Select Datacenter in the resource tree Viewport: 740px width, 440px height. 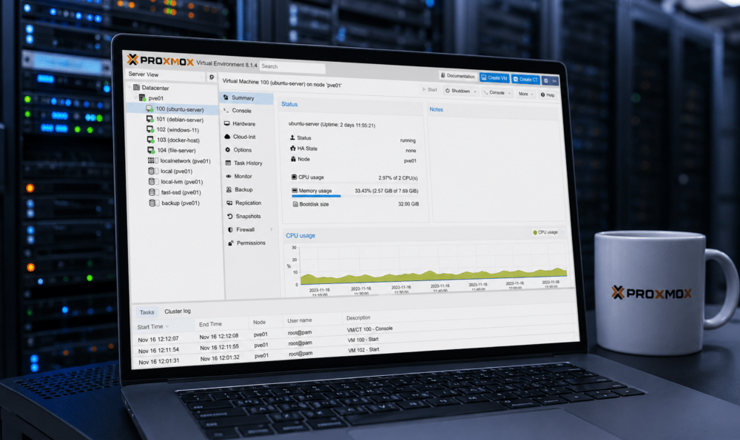155,88
